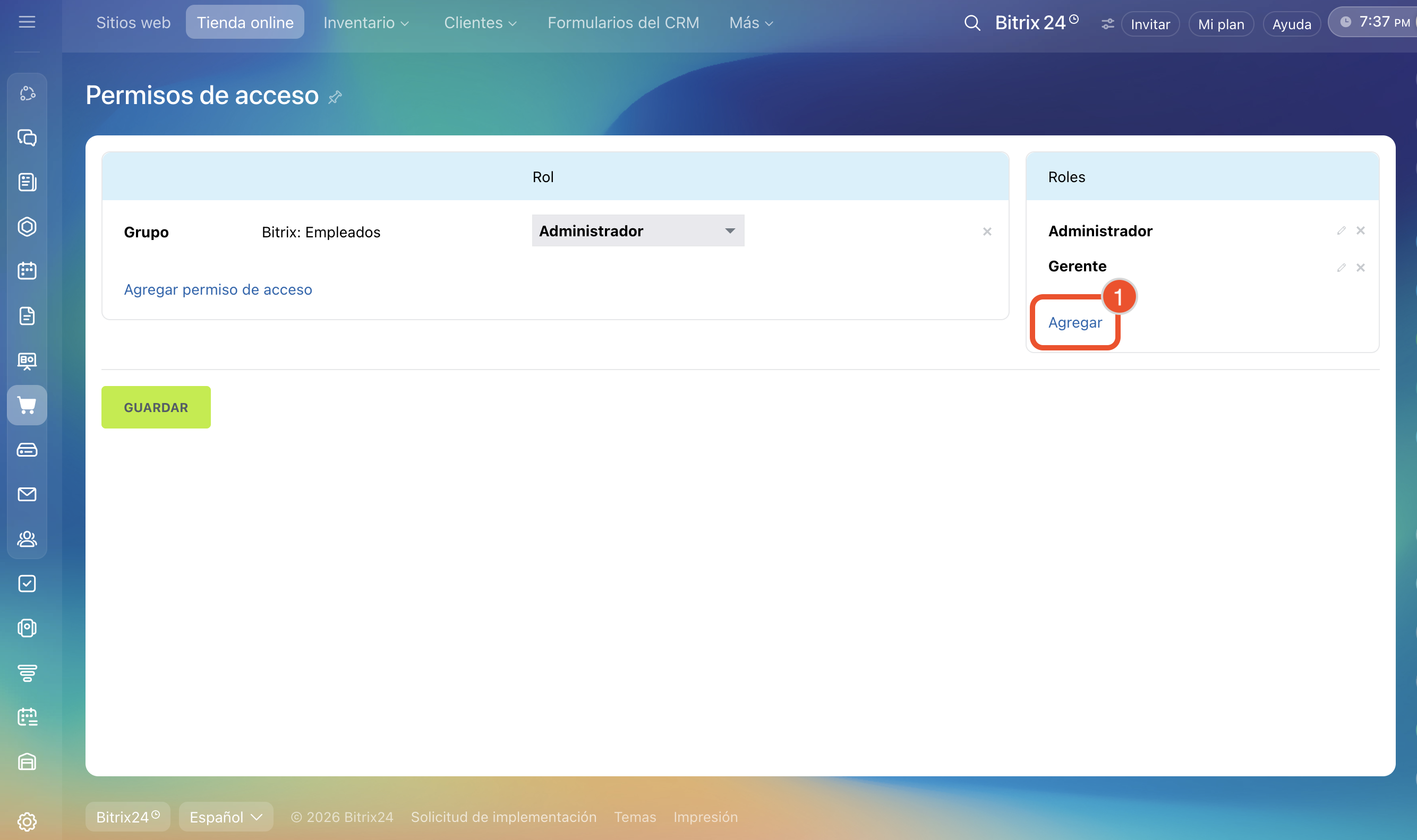Click Agregar link under Roles
This screenshot has width=1417, height=840.
coord(1074,322)
